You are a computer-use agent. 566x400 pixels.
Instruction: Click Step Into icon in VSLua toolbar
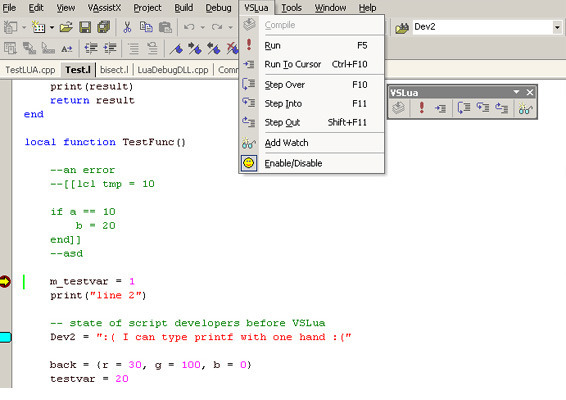tap(483, 108)
